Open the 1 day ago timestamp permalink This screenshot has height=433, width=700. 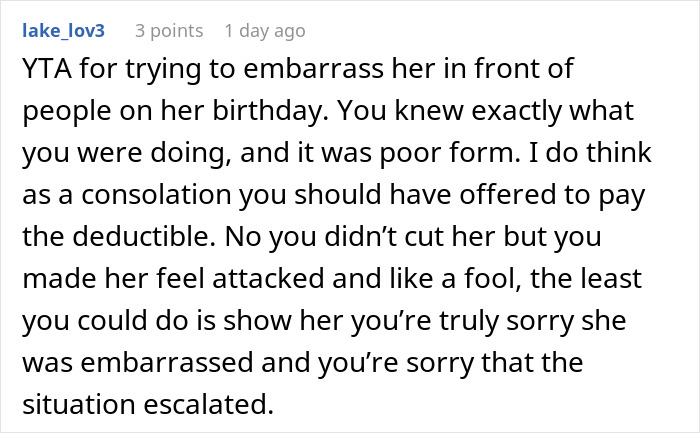point(265,31)
